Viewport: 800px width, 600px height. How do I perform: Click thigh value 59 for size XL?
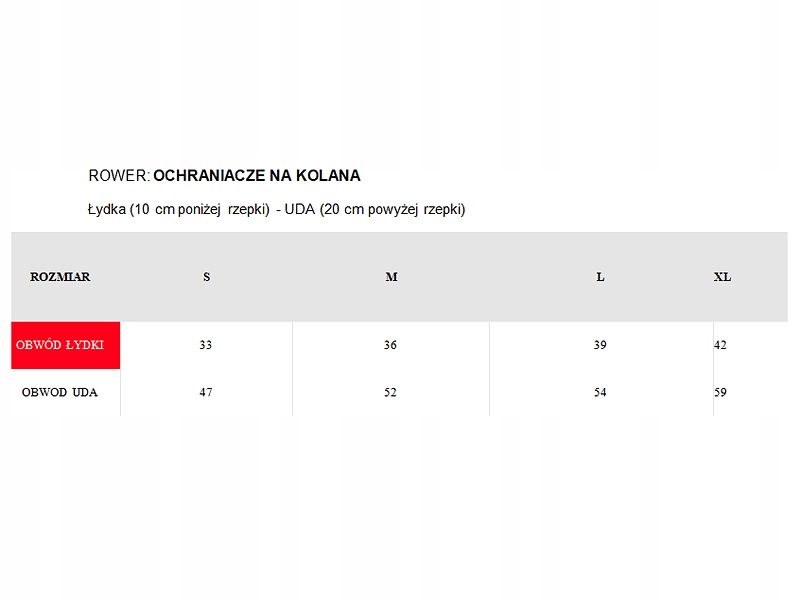720,393
